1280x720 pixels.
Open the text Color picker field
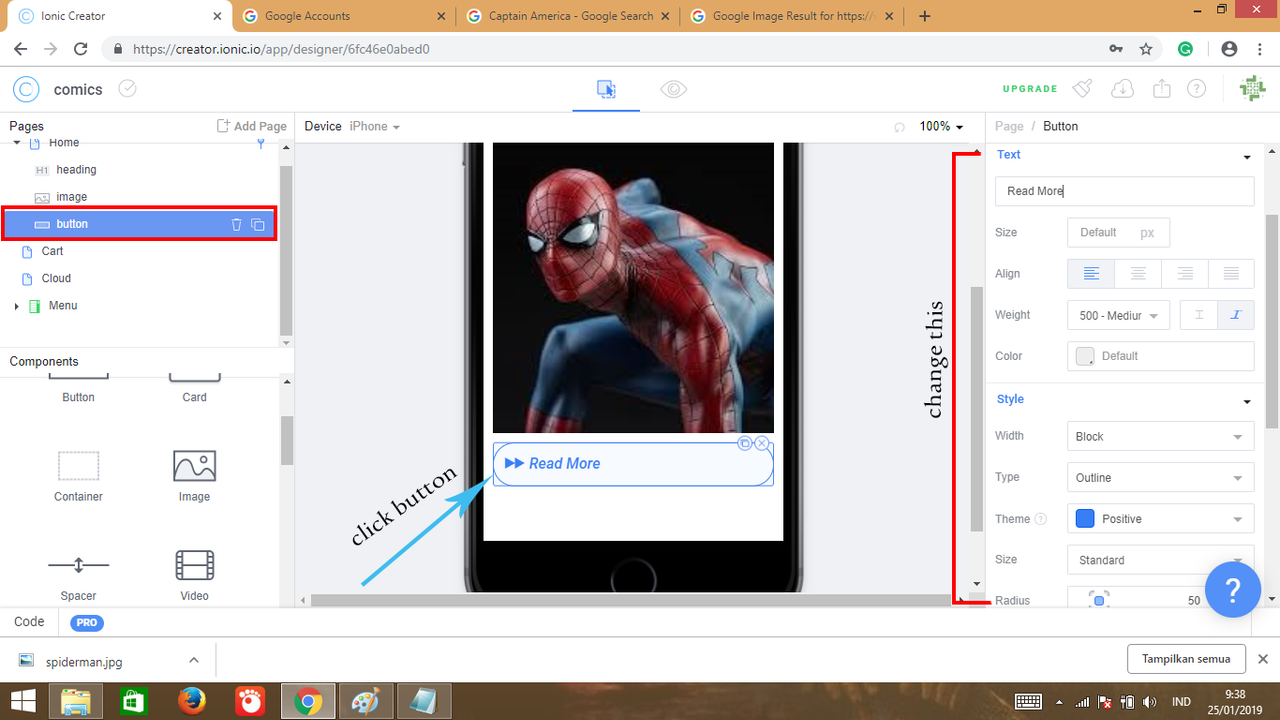click(1160, 356)
